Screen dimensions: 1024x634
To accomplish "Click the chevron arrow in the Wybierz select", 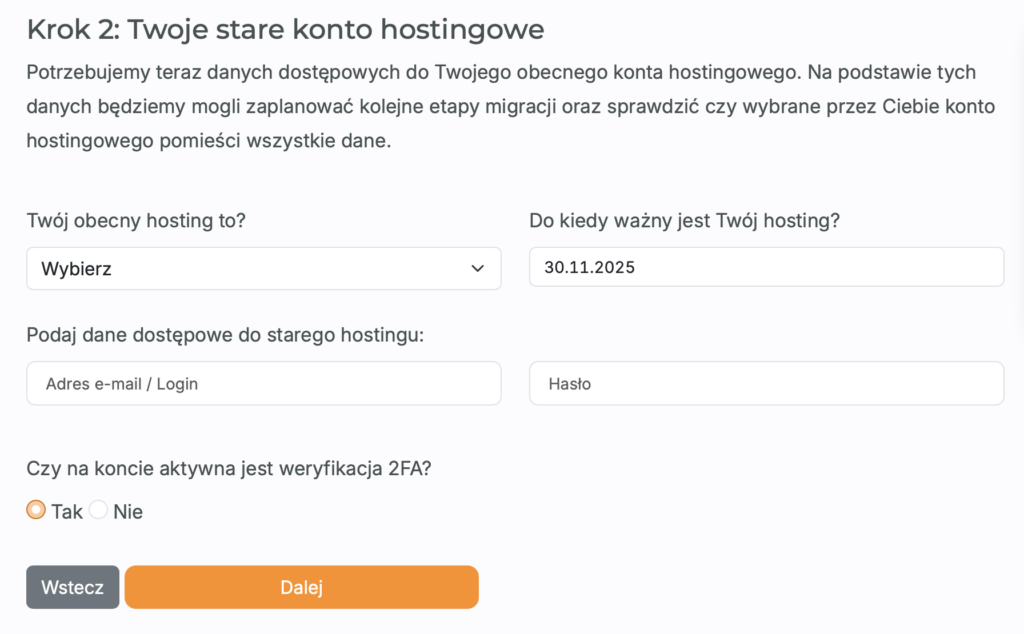I will point(476,268).
